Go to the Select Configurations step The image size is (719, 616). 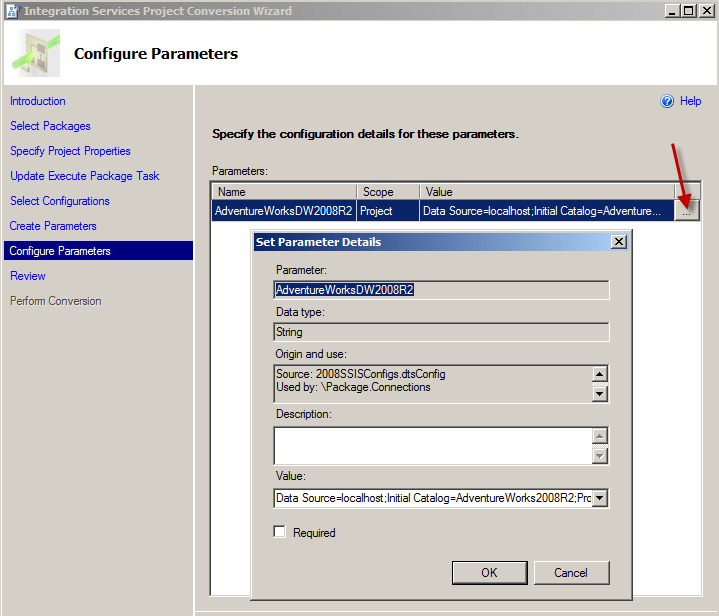[x=60, y=201]
